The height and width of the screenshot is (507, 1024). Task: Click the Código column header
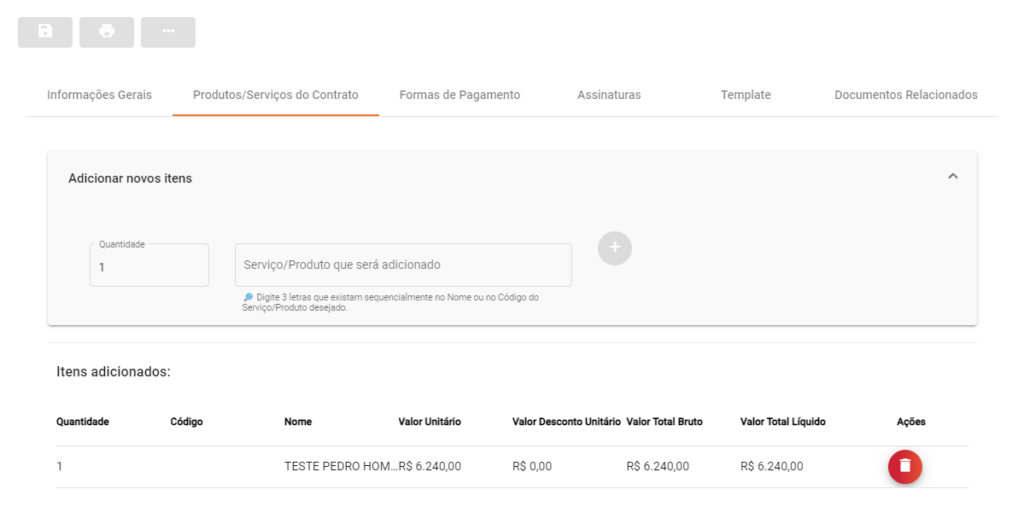click(187, 422)
